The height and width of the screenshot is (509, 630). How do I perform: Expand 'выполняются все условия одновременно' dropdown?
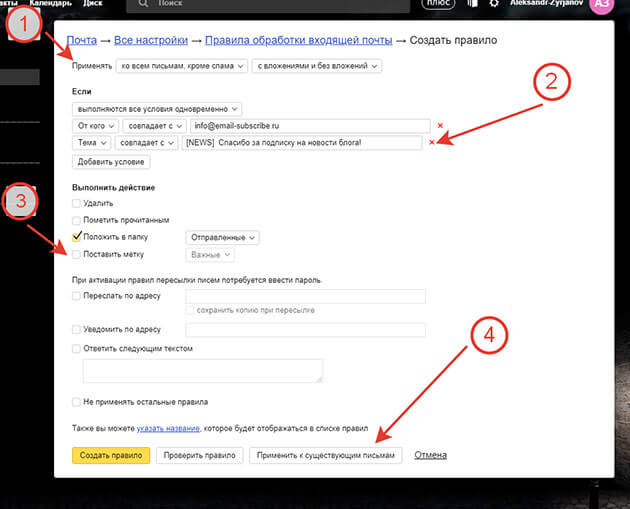point(157,109)
